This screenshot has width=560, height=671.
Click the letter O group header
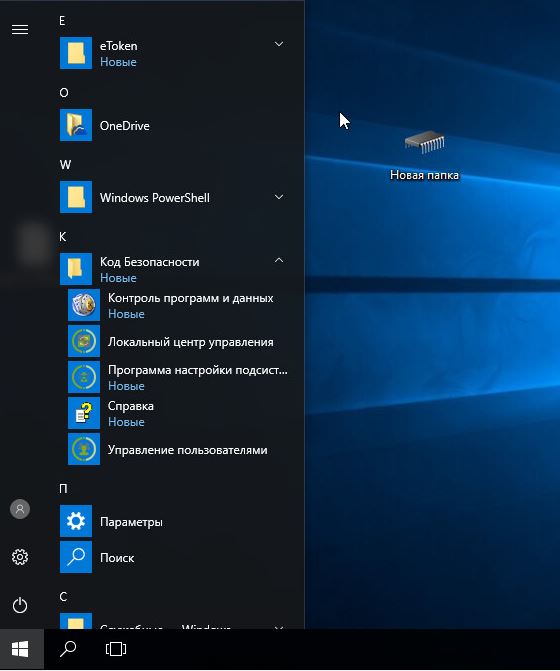coord(64,92)
